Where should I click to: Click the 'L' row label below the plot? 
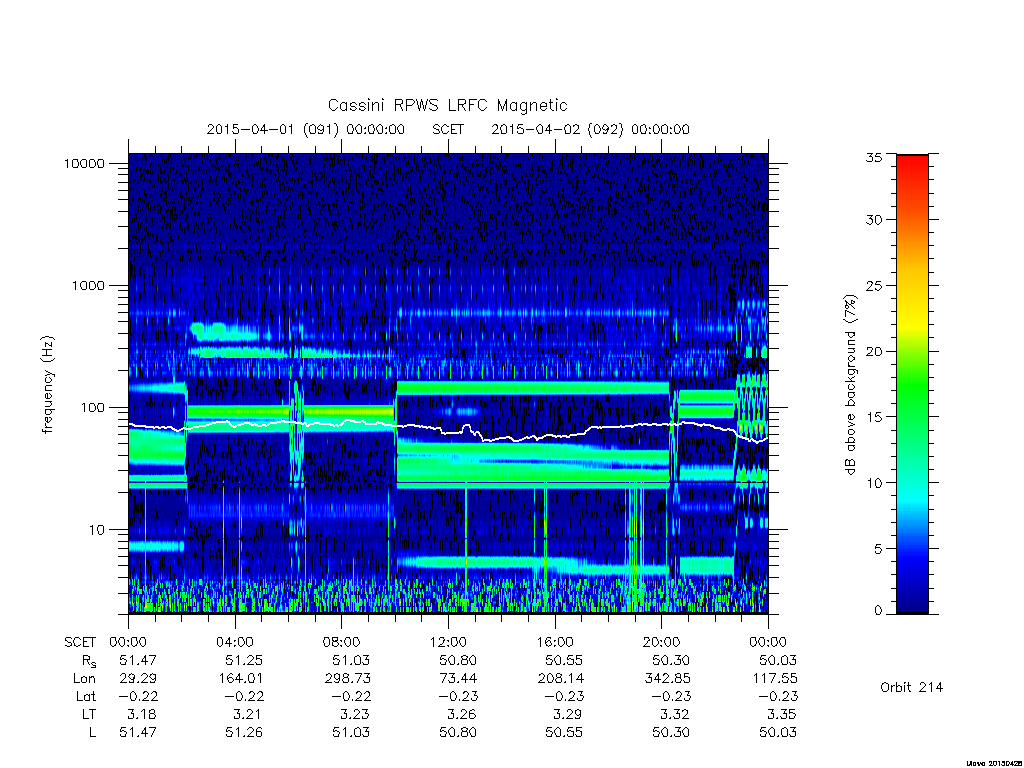click(x=92, y=732)
